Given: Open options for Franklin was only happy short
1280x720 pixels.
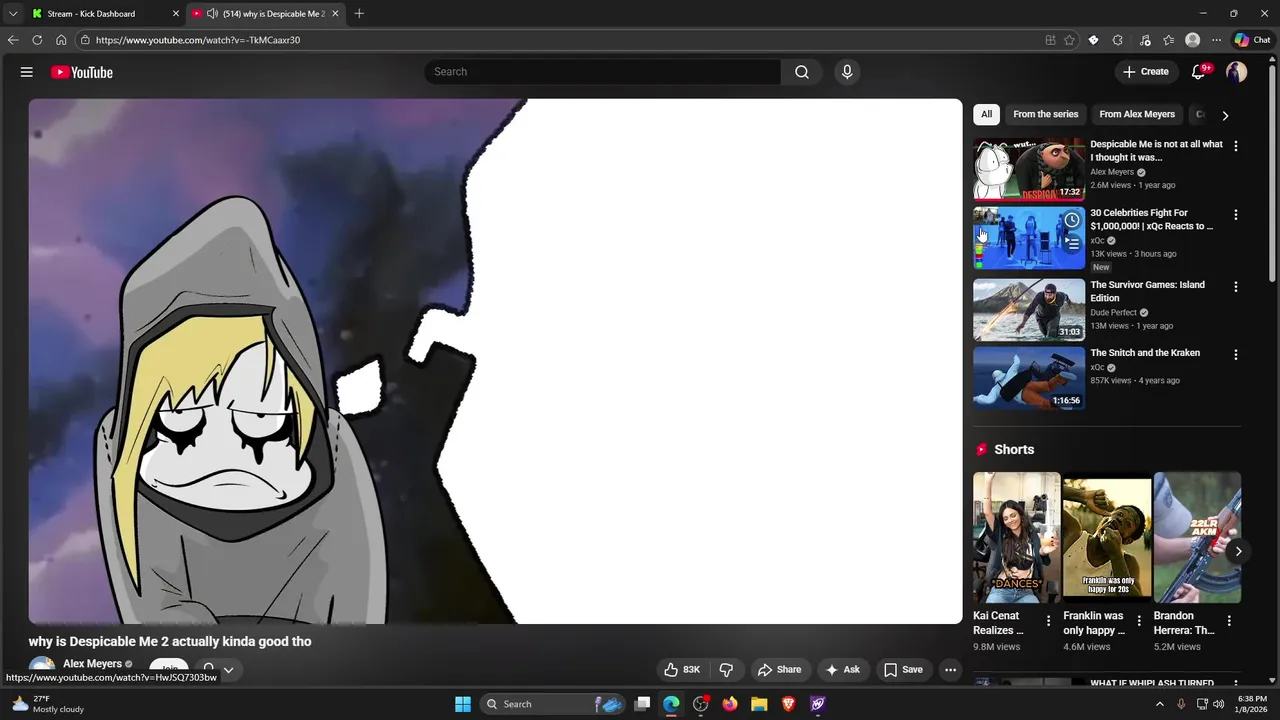Looking at the screenshot, I should click(x=1139, y=621).
